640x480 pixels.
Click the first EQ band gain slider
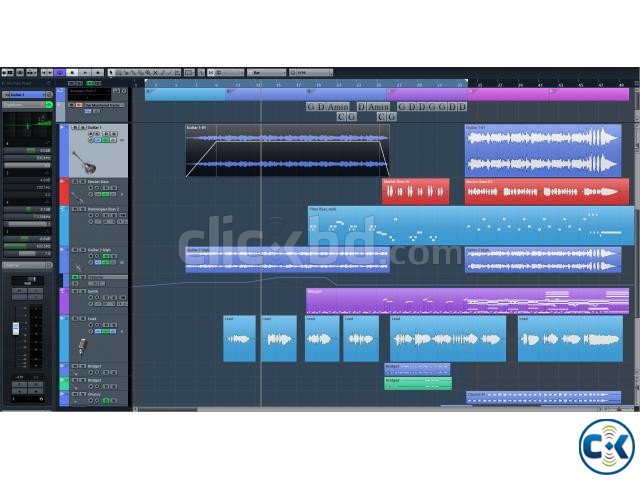(x=27, y=150)
